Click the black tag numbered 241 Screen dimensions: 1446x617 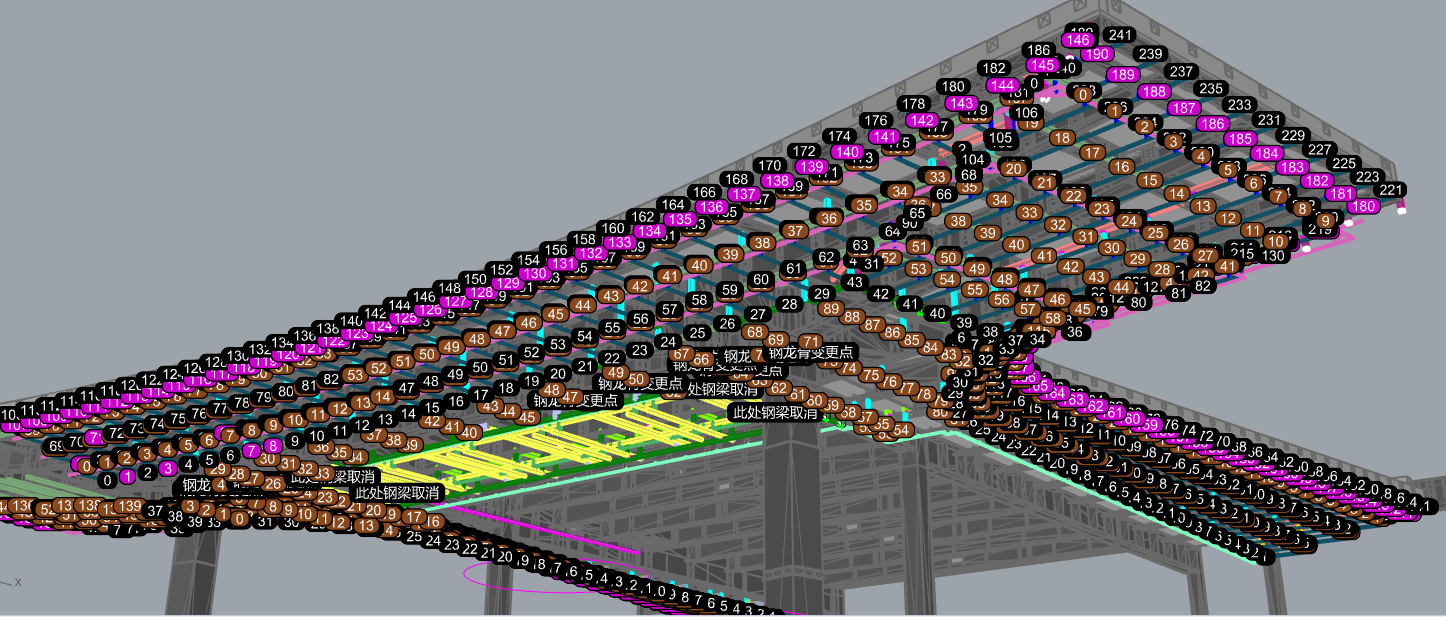click(x=1121, y=35)
